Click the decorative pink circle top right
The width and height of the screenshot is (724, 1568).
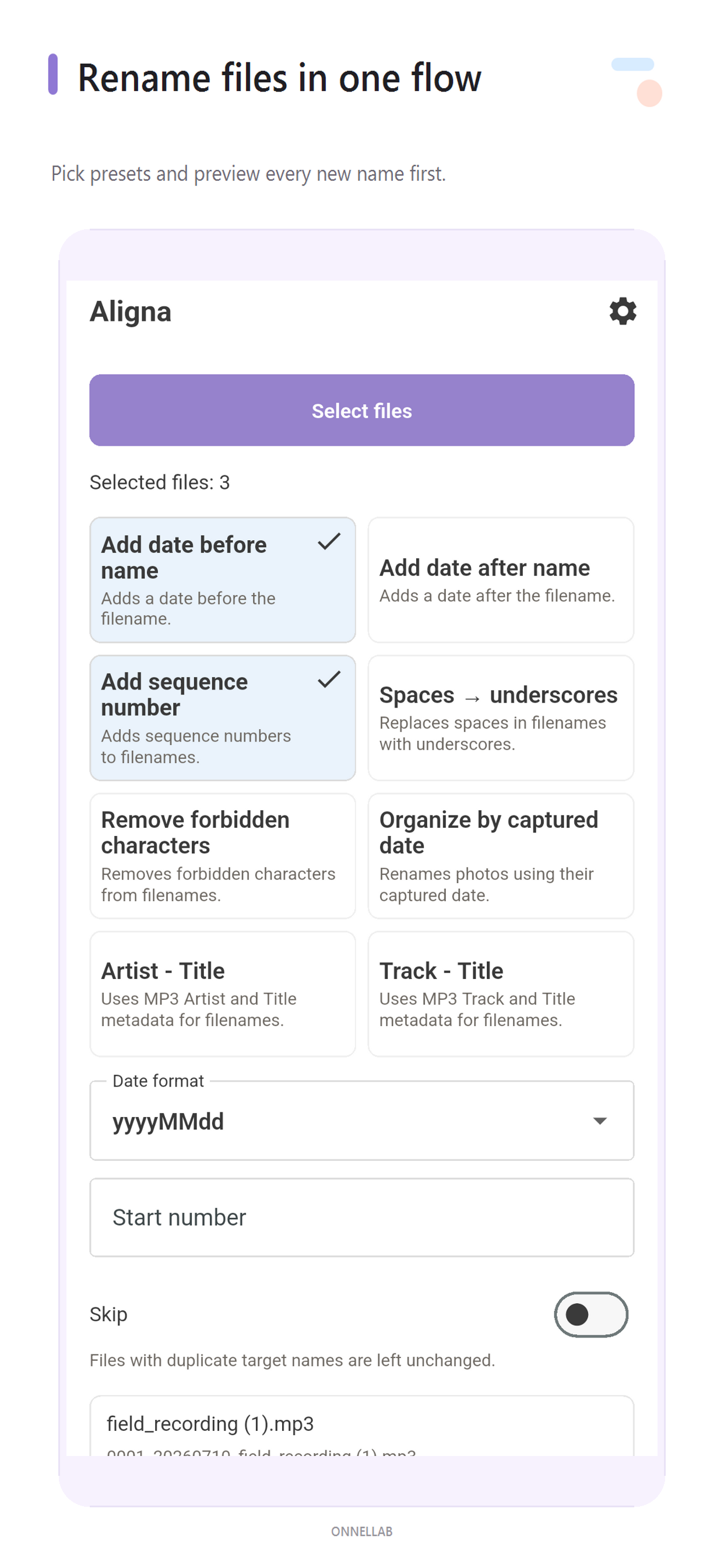pos(649,93)
